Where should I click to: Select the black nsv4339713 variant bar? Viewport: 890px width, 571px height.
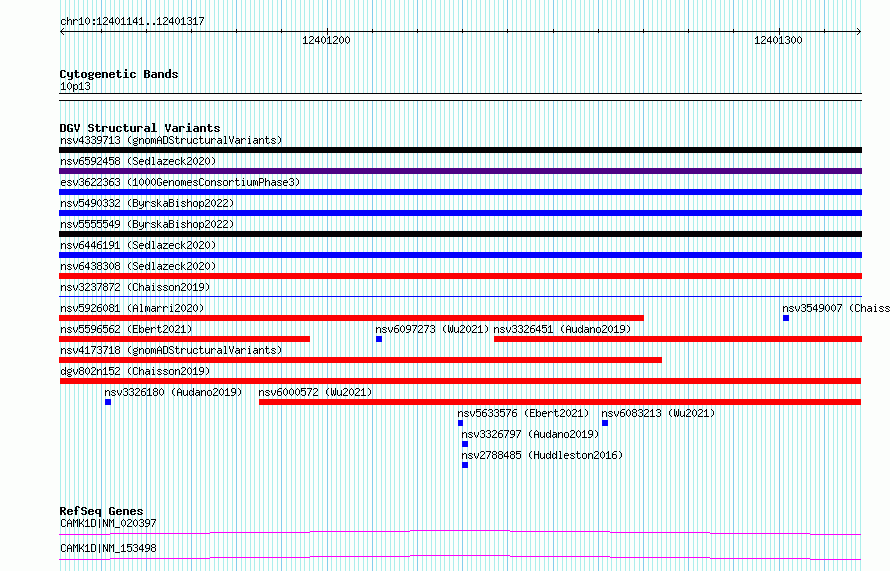(460, 150)
